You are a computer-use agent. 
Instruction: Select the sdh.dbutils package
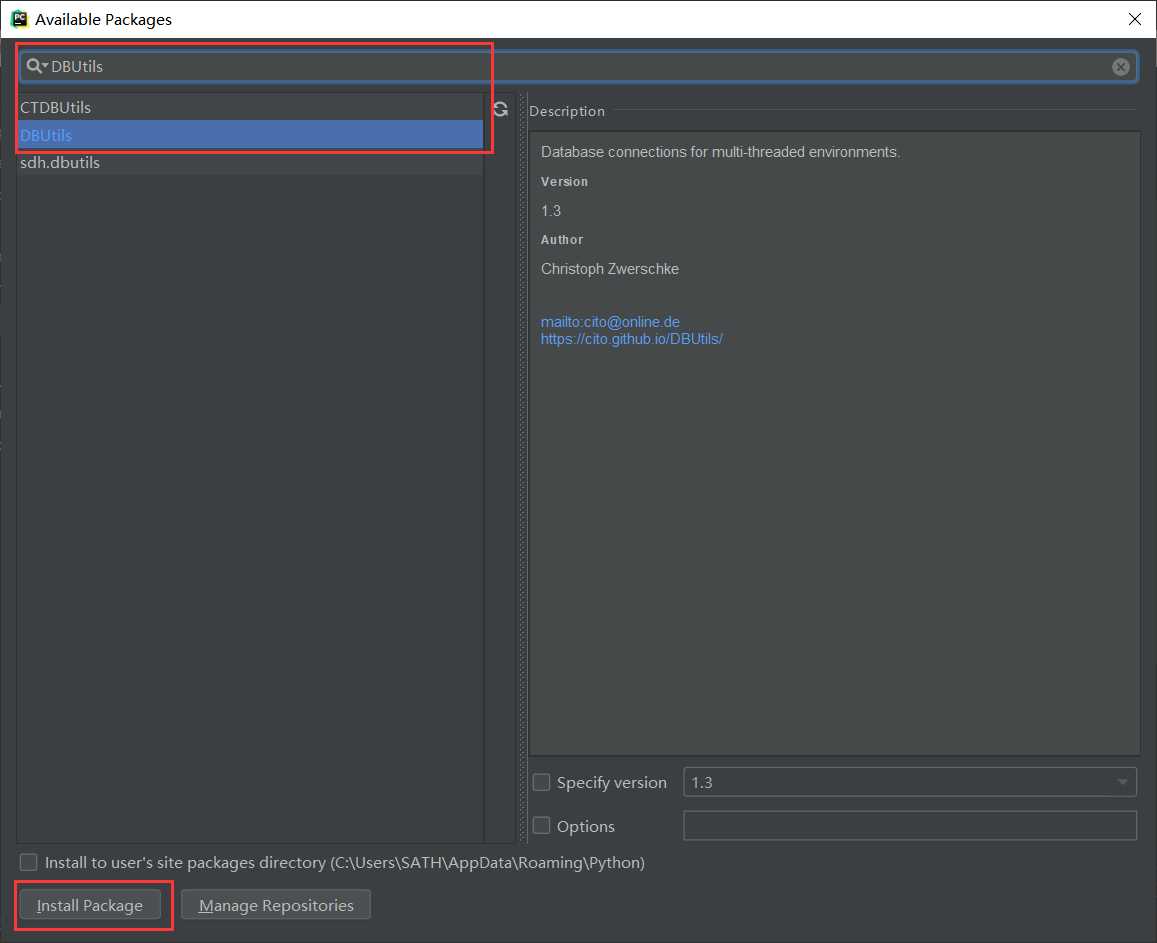pyautogui.click(x=250, y=162)
